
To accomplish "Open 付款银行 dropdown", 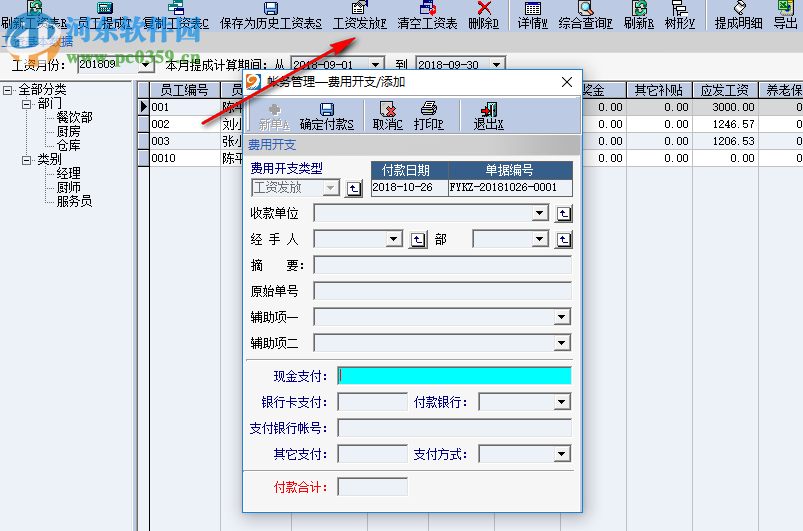I will click(562, 402).
